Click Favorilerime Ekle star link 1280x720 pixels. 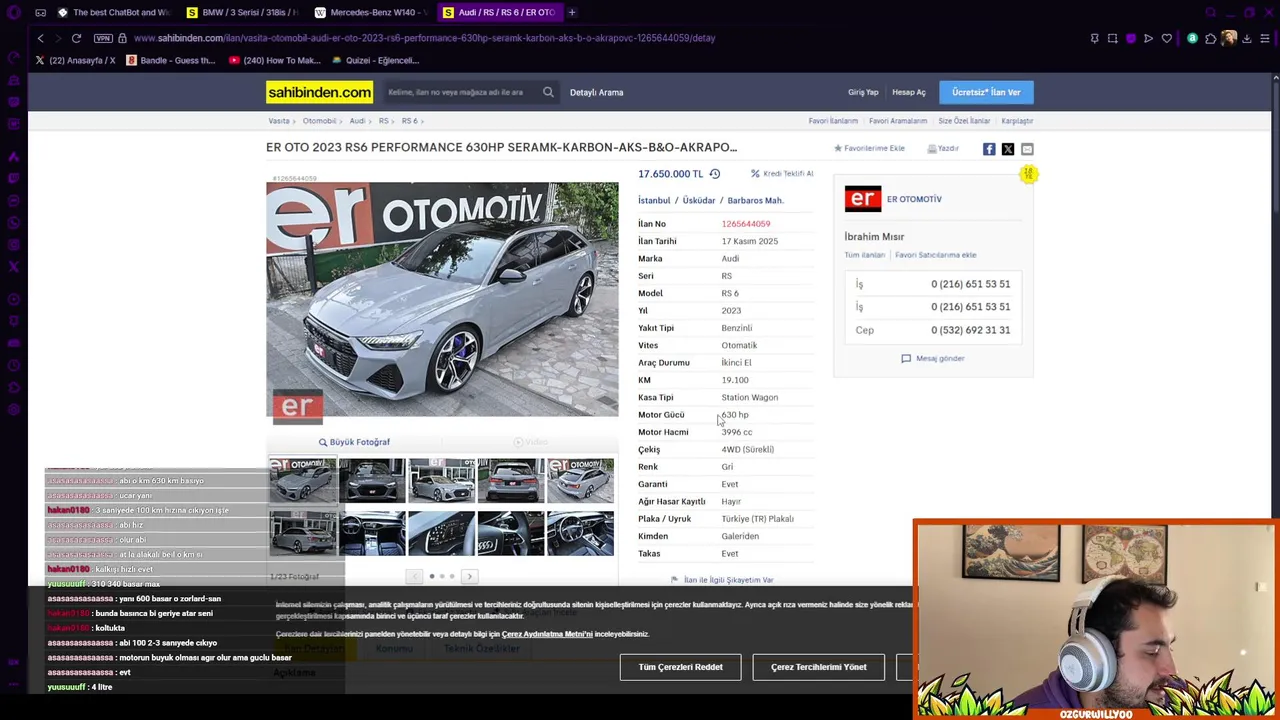(869, 148)
